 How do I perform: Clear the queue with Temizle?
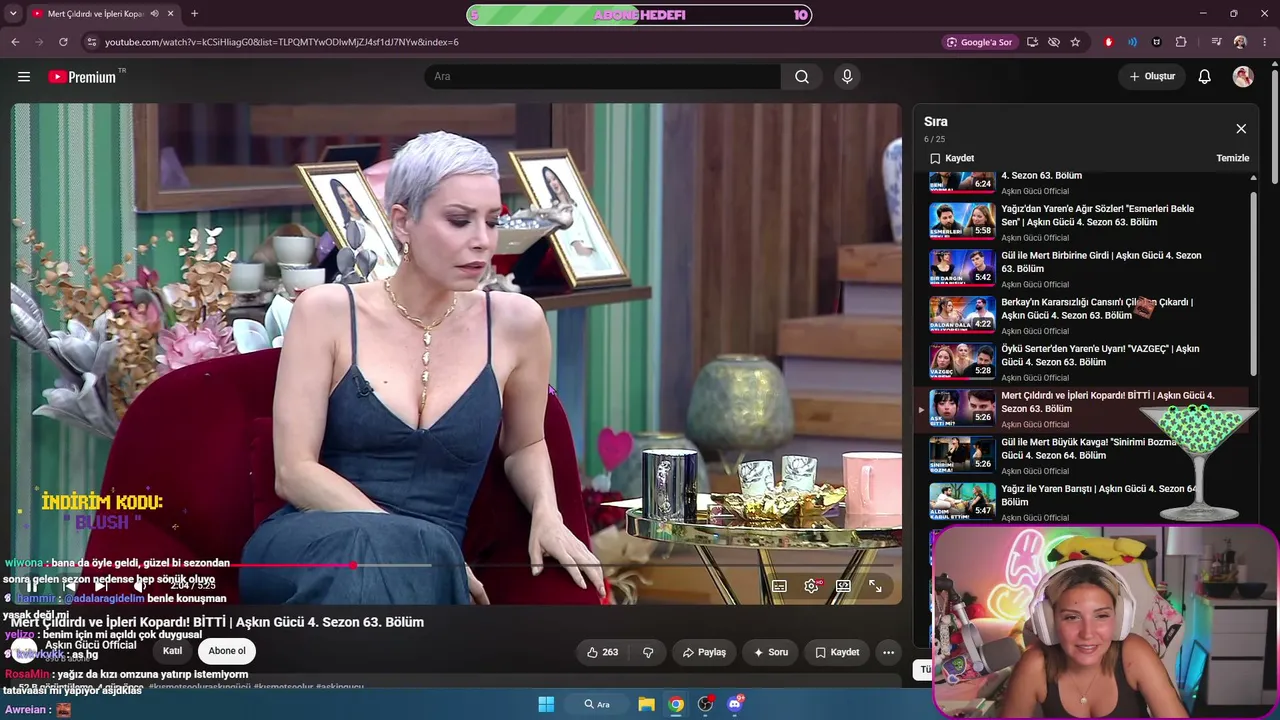[1232, 158]
